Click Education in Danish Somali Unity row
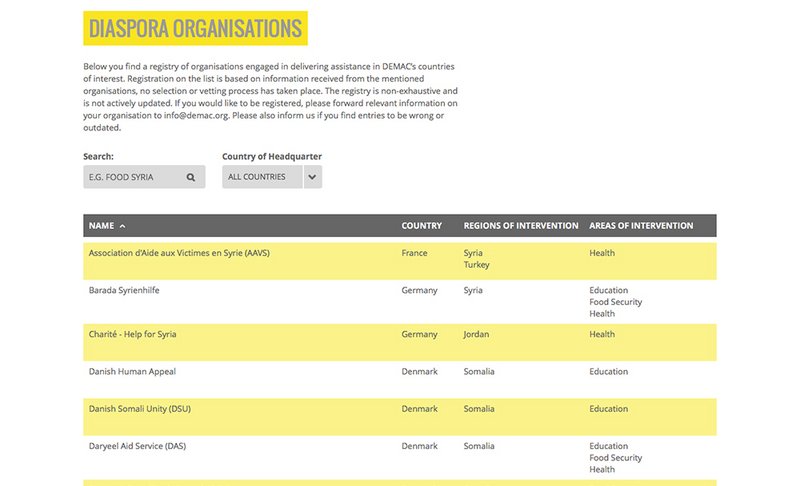Screen dimensions: 800x486 (609, 408)
